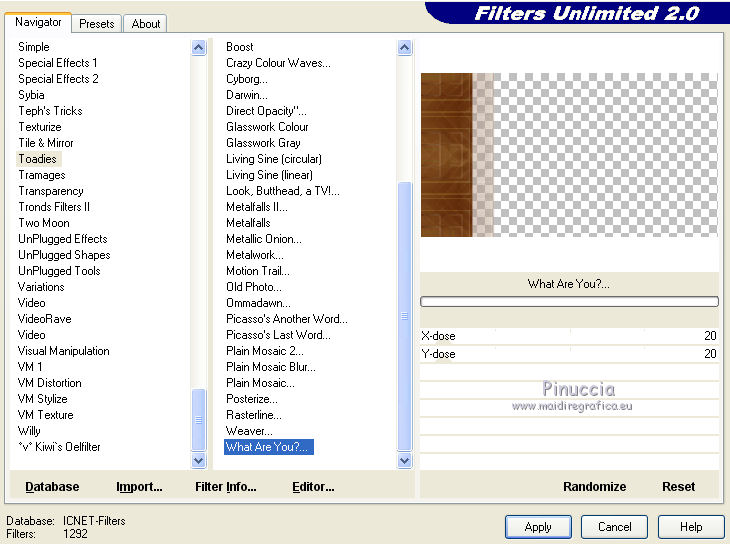
Task: Click the filter list scrollbar thumb
Action: 405,316
